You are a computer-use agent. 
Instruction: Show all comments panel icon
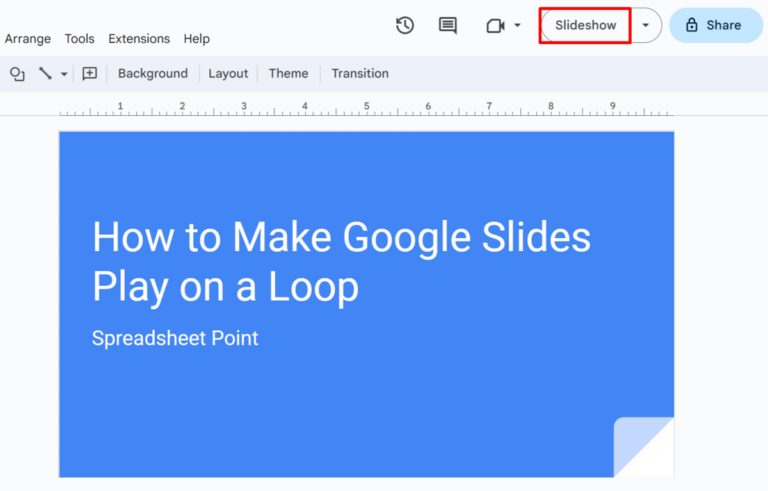click(448, 25)
